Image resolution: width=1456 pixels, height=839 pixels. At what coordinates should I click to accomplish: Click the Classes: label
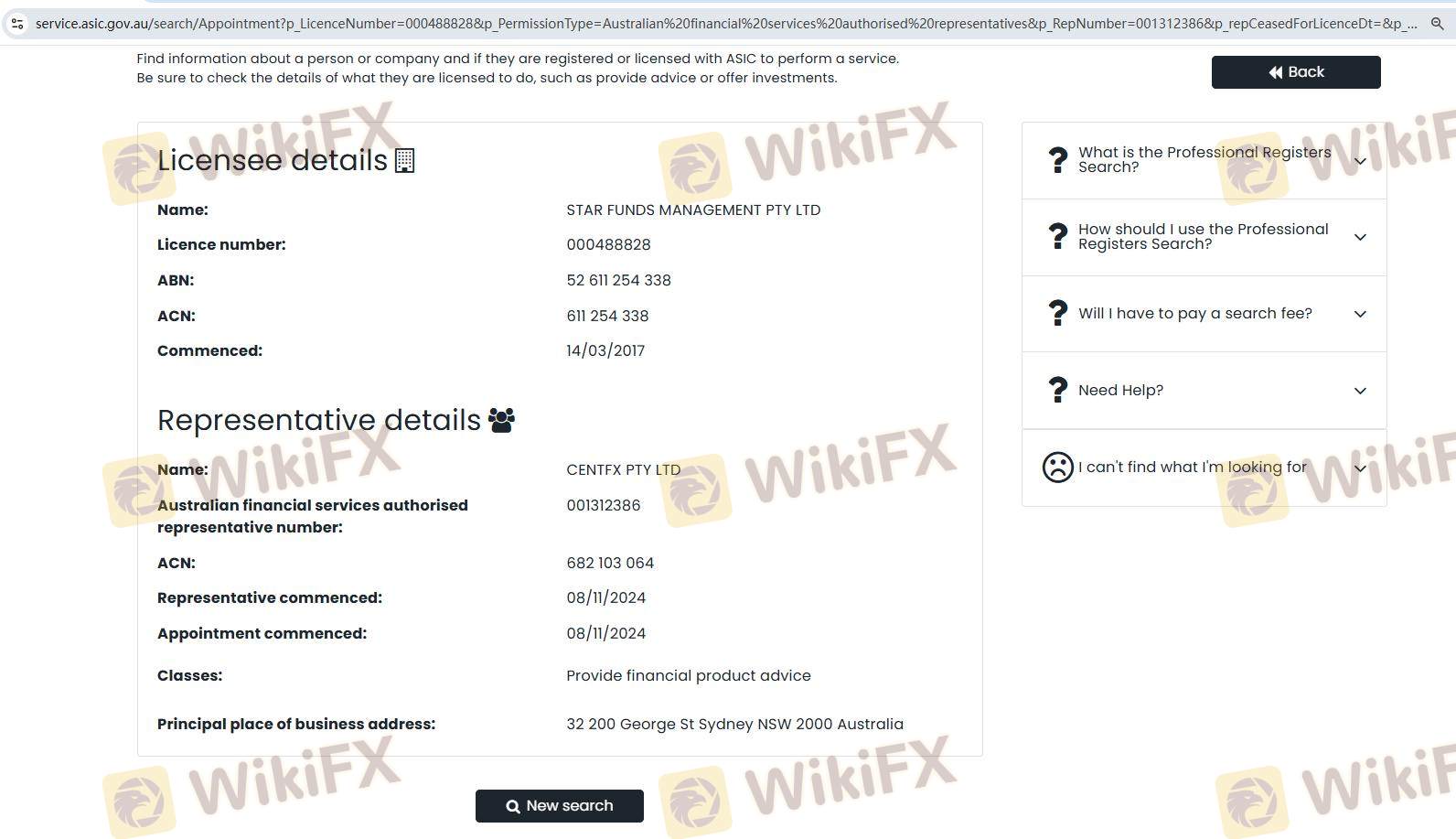(190, 676)
